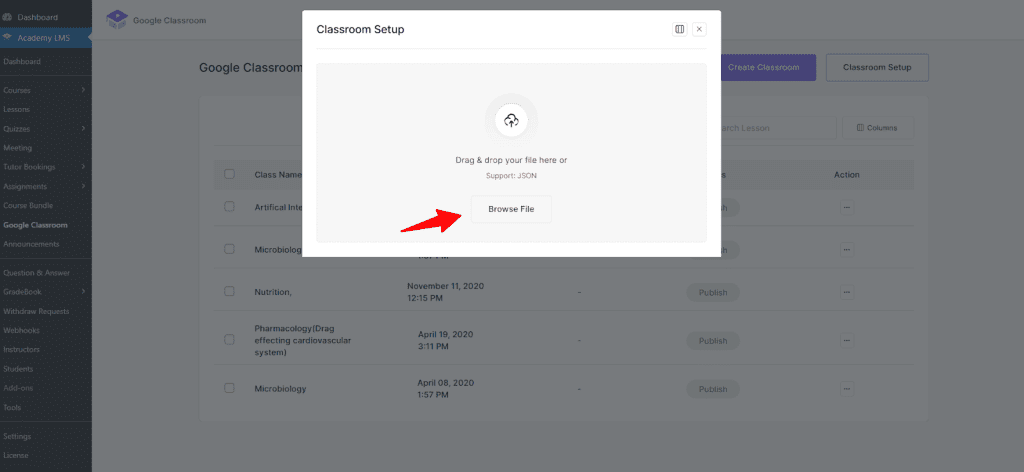The width and height of the screenshot is (1024, 472).
Task: Click the Google Classroom graduation cap logo
Action: (x=117, y=18)
